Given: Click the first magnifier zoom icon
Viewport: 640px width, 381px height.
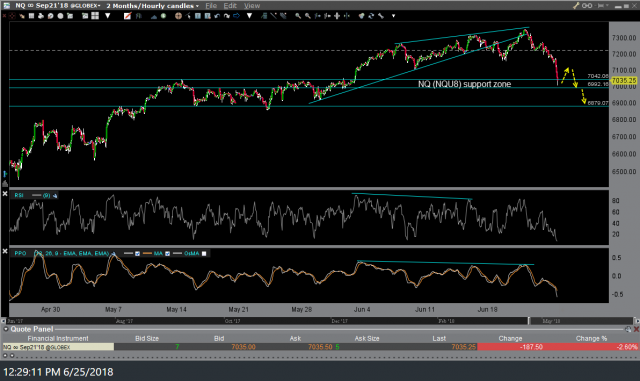Looking at the screenshot, I should click(298, 16).
